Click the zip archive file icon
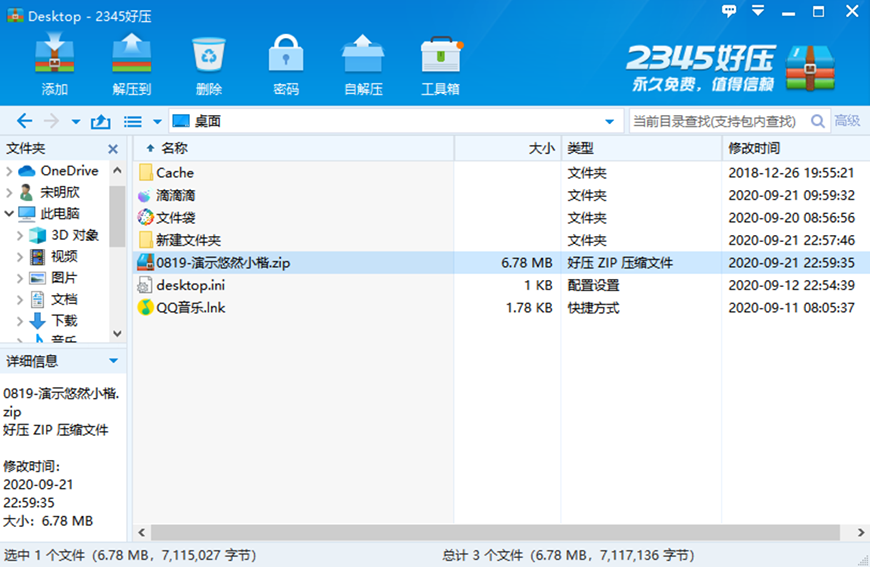 point(145,262)
